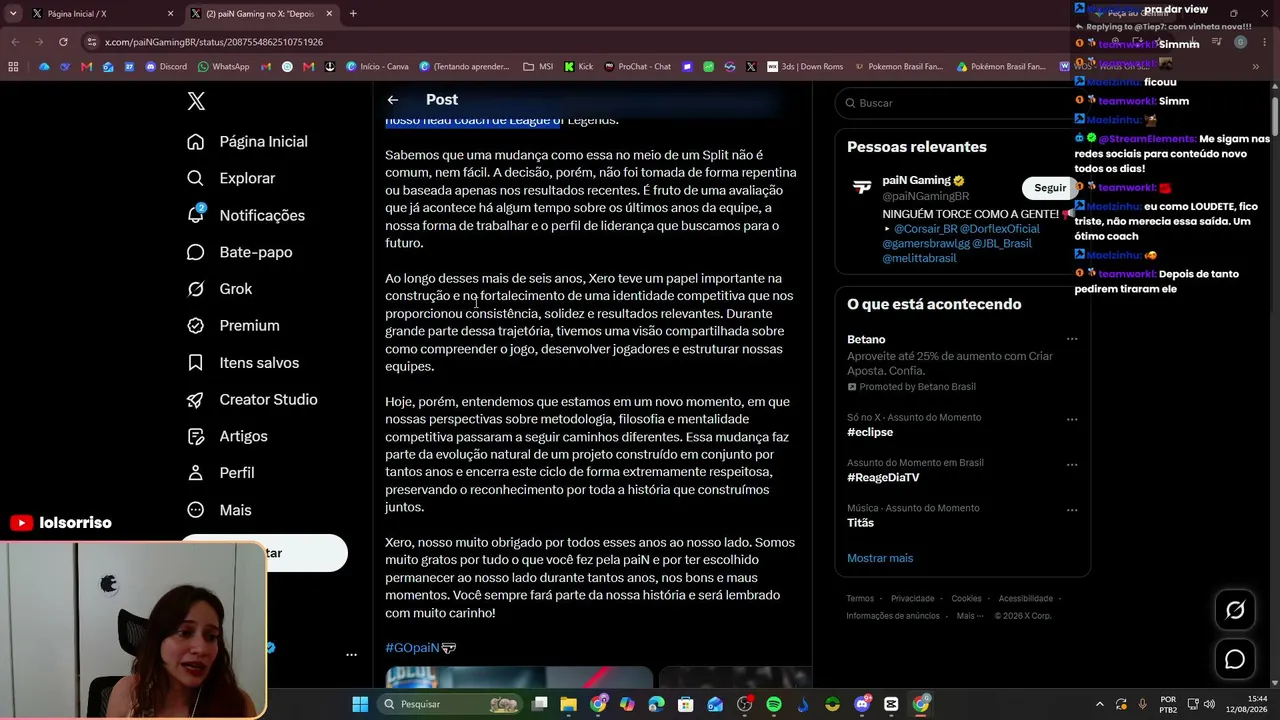Open more options for the #ReageDiaTV trend
The height and width of the screenshot is (720, 1280).
point(1072,465)
